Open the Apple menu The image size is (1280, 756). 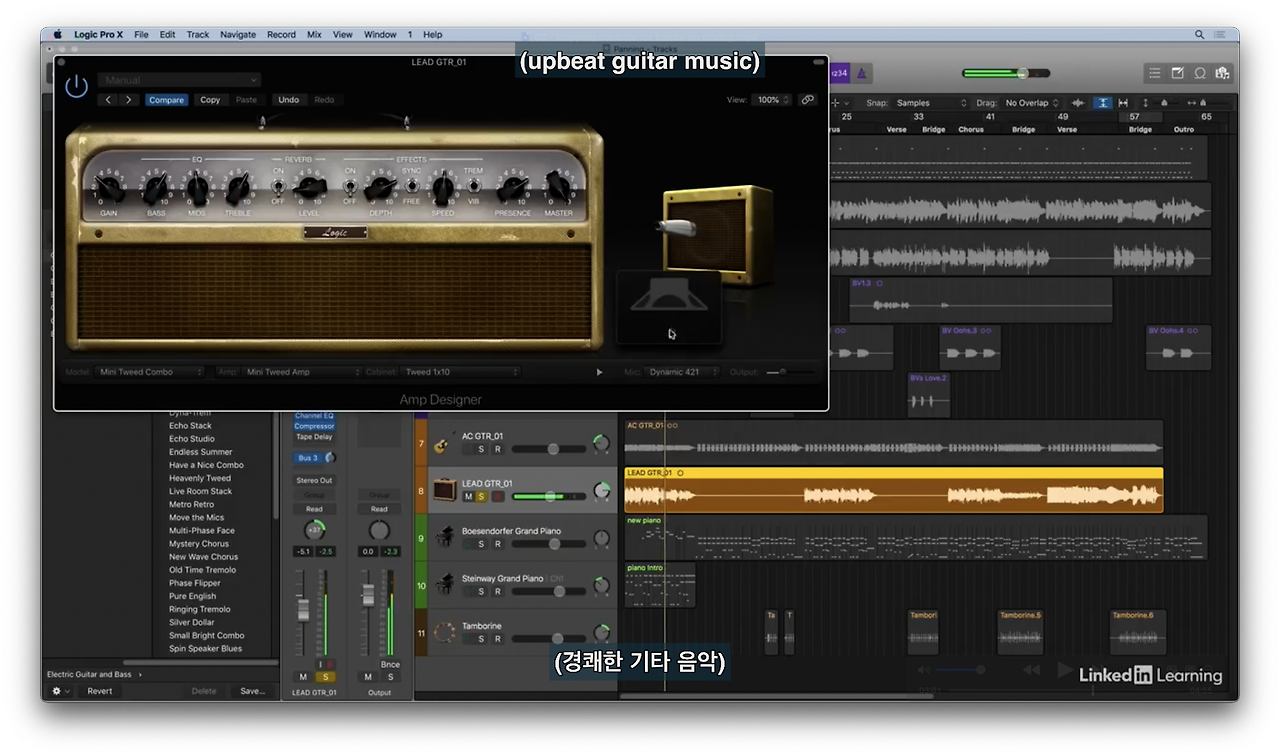click(x=58, y=34)
